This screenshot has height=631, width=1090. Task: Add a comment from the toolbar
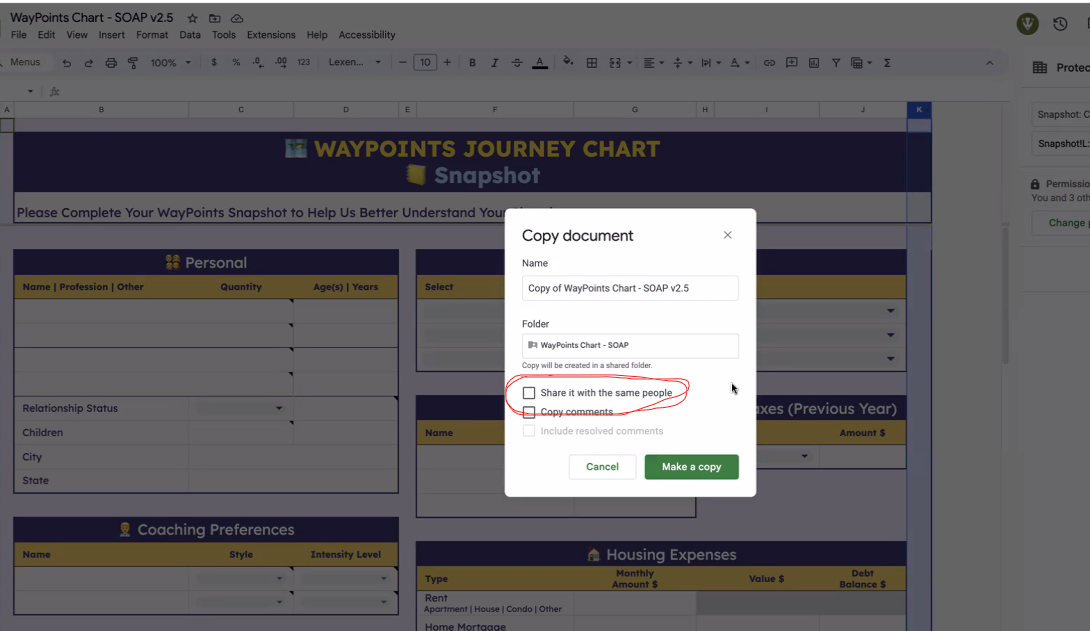point(791,63)
